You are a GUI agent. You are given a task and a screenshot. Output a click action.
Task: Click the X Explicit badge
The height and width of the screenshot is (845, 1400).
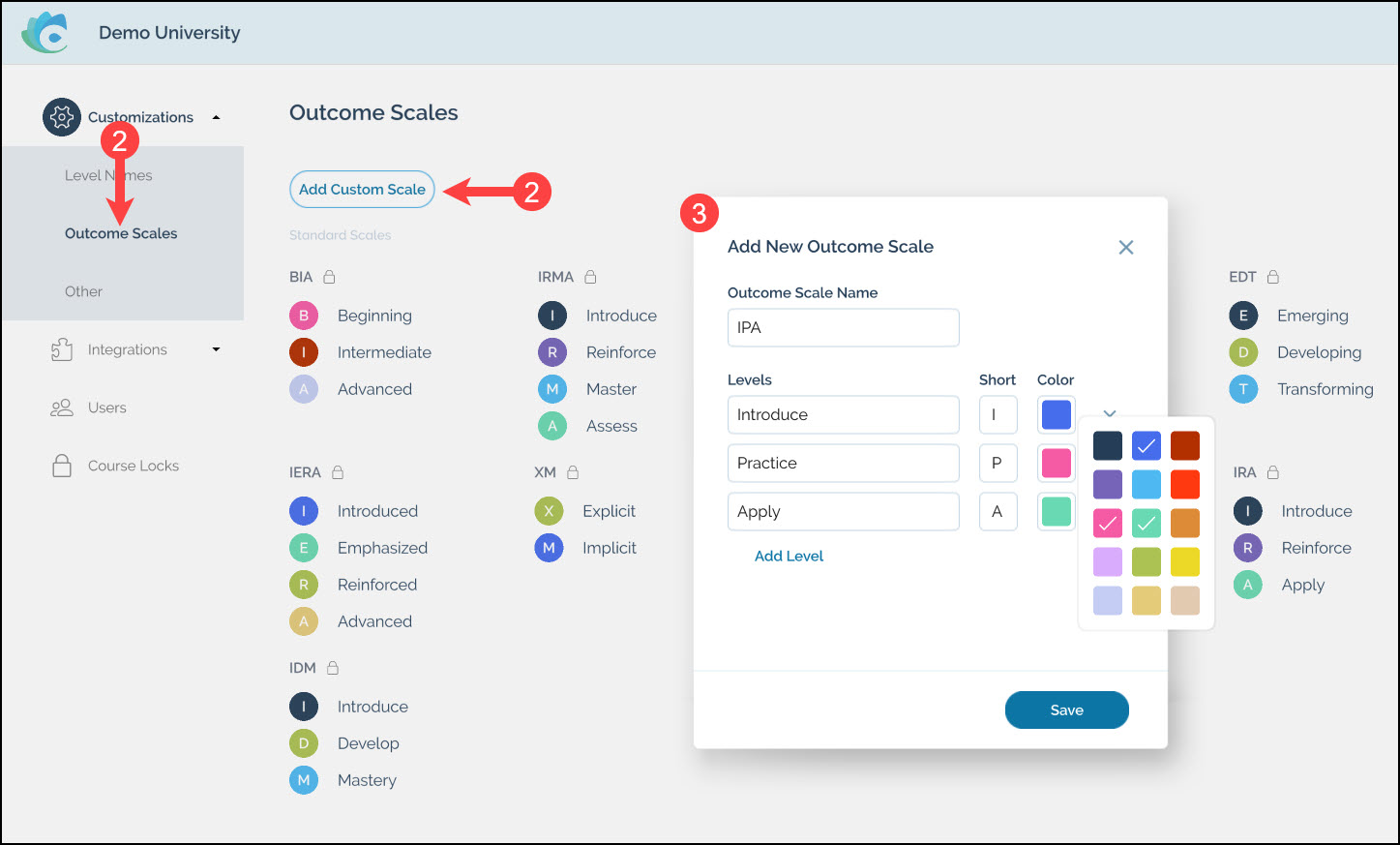[x=549, y=511]
